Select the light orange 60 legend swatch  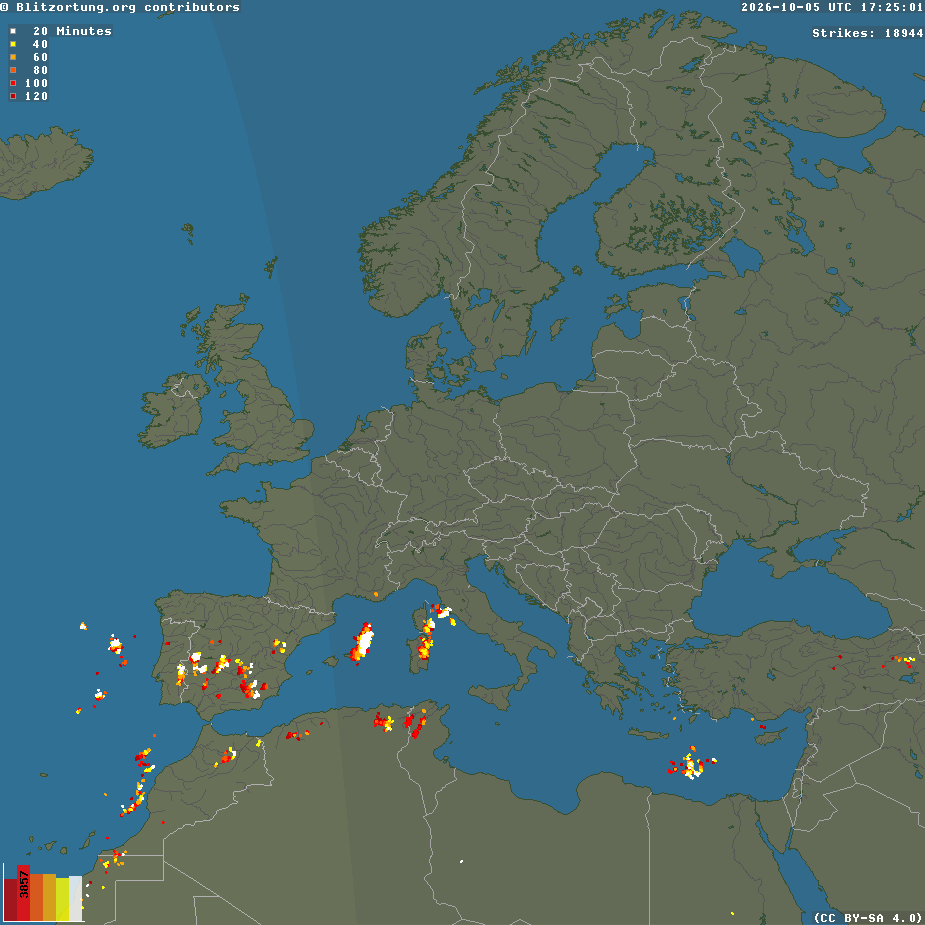point(13,57)
